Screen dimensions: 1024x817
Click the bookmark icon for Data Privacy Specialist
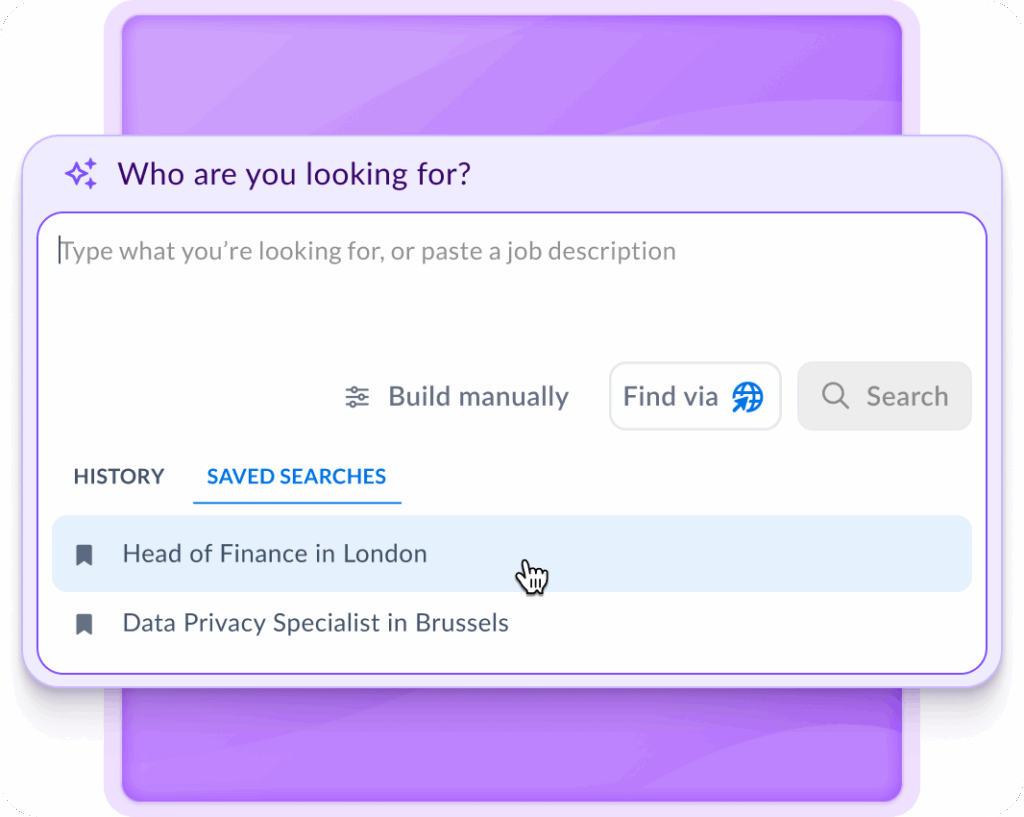click(x=85, y=624)
